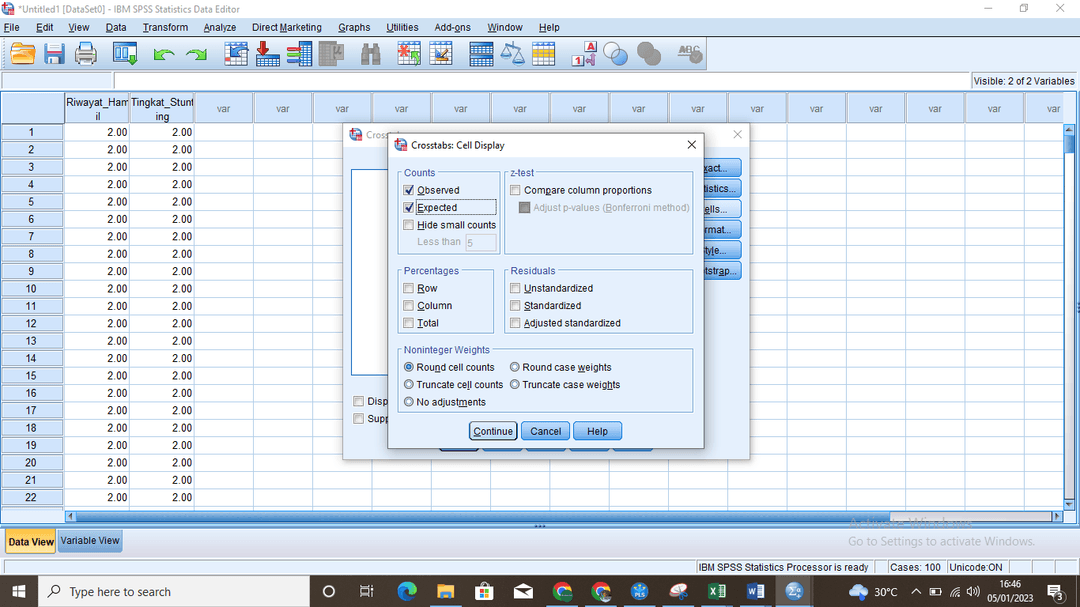
Task: Click the Less than value field
Action: coord(480,243)
